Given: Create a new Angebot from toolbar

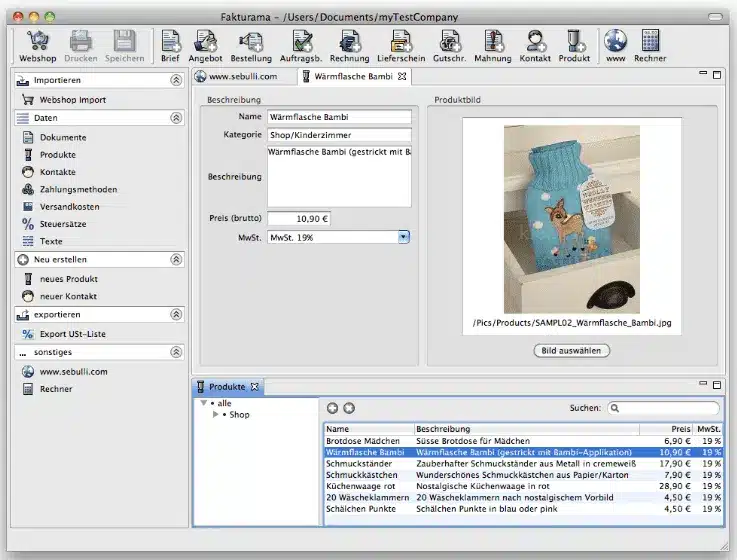Looking at the screenshot, I should pyautogui.click(x=205, y=46).
